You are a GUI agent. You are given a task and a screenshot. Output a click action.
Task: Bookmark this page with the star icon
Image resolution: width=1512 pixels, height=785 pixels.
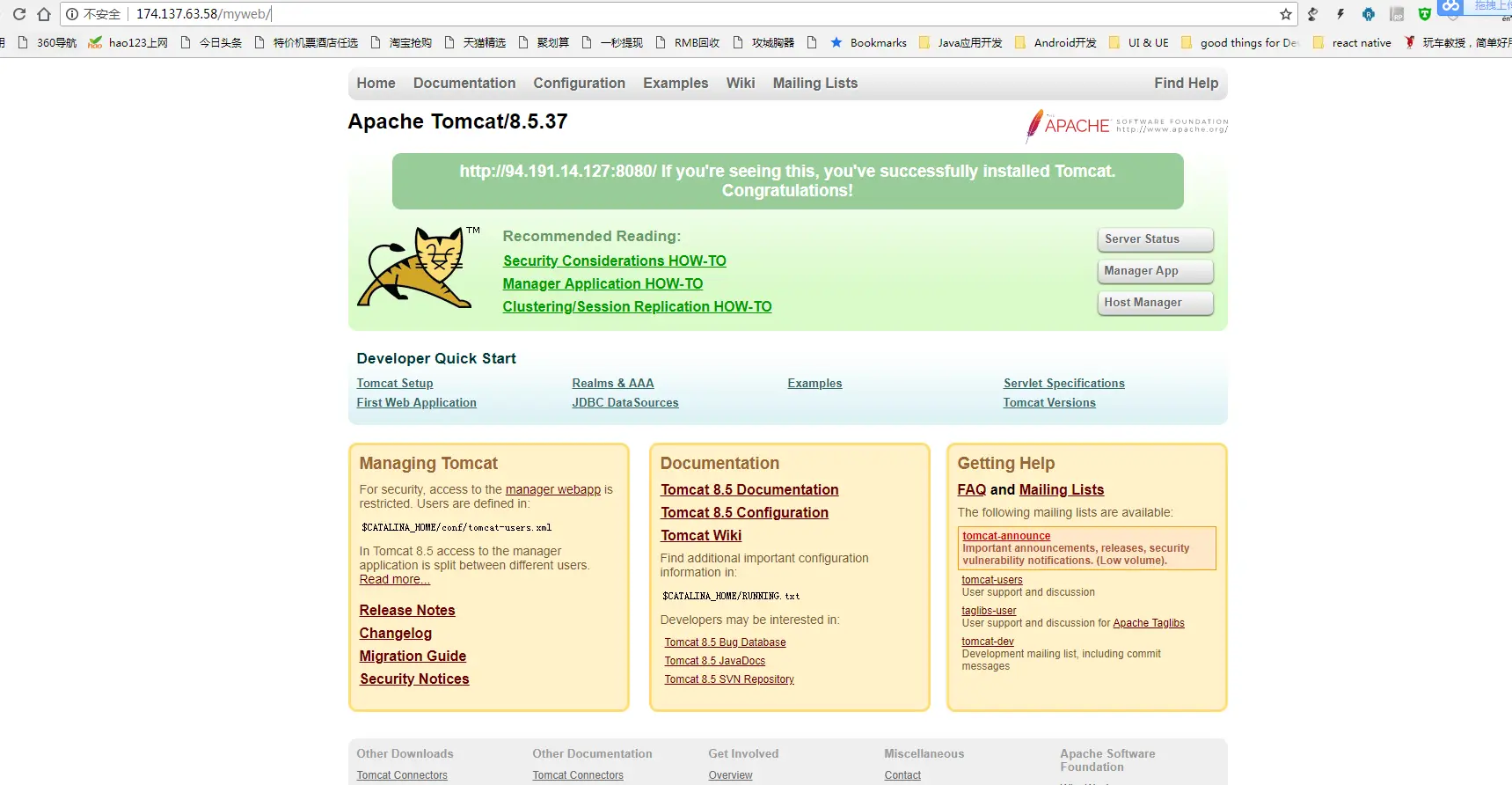tap(1286, 14)
